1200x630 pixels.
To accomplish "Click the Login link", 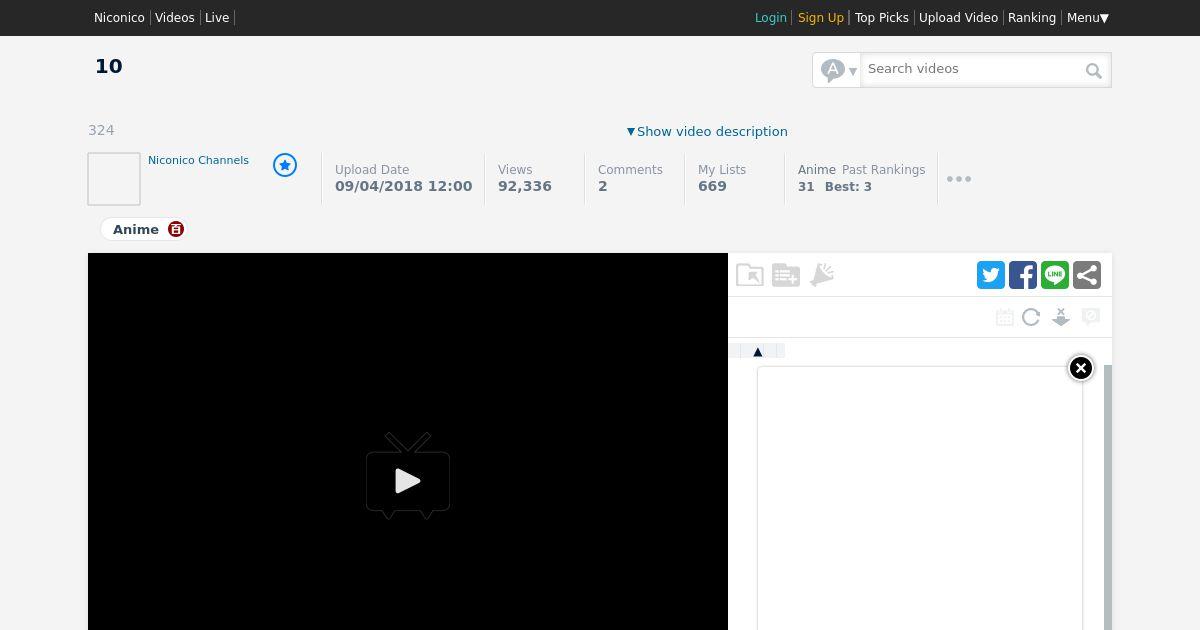I will (771, 18).
